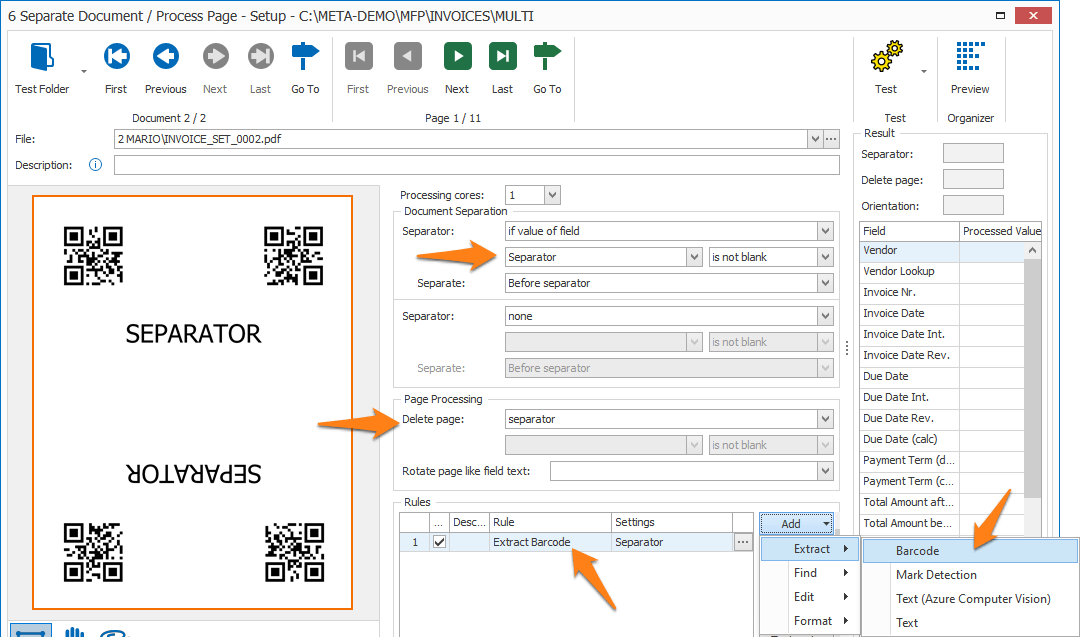
Task: Select the Vendor field row
Action: [942, 251]
